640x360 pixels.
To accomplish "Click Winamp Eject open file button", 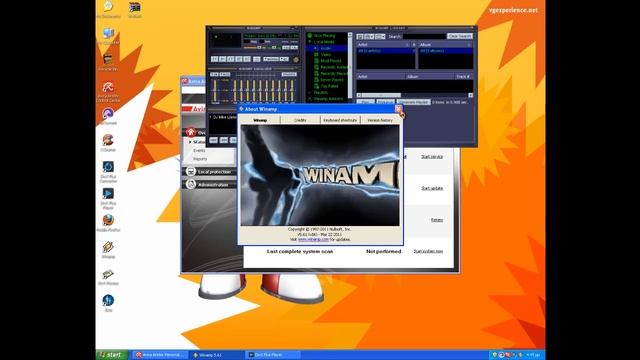I will tap(257, 59).
